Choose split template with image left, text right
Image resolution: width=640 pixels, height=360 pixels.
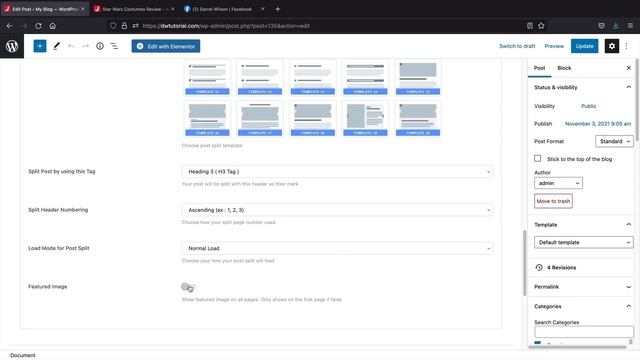tap(365, 119)
